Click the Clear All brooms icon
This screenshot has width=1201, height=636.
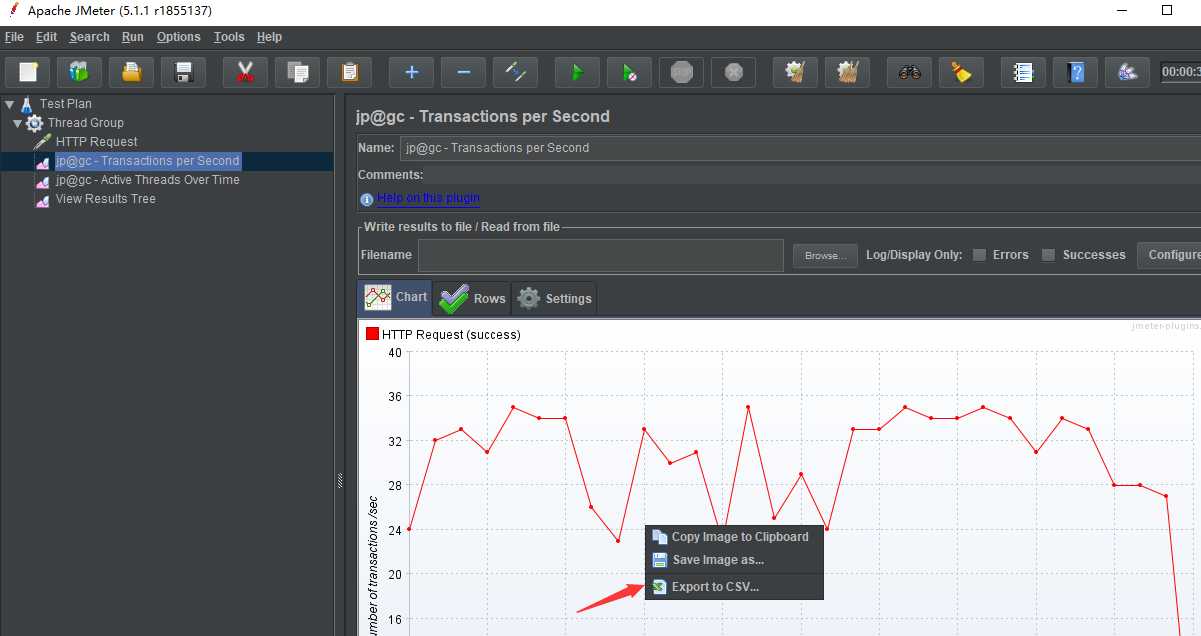[847, 72]
